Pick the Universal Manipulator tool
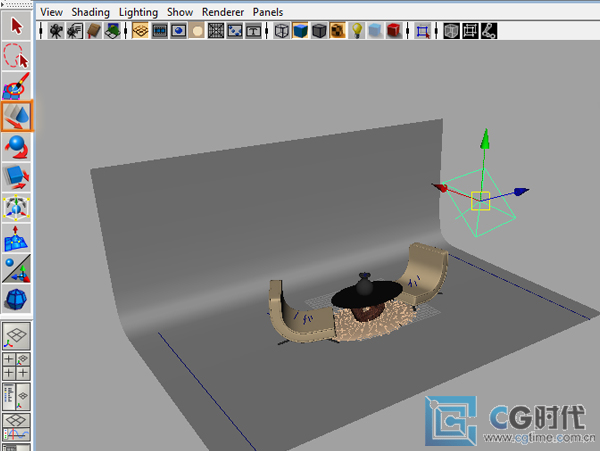 [x=16, y=208]
